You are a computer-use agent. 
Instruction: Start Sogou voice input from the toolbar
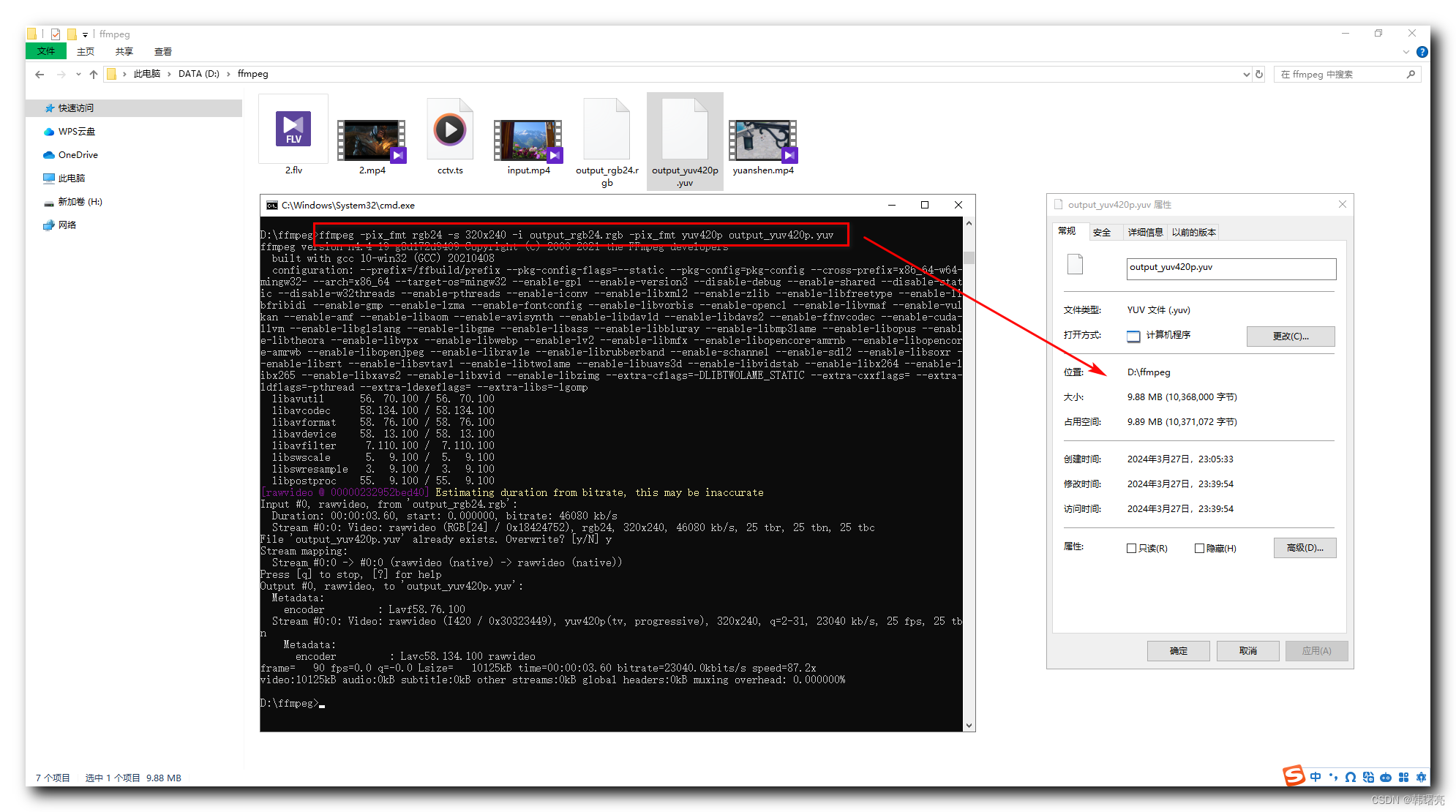click(1386, 777)
